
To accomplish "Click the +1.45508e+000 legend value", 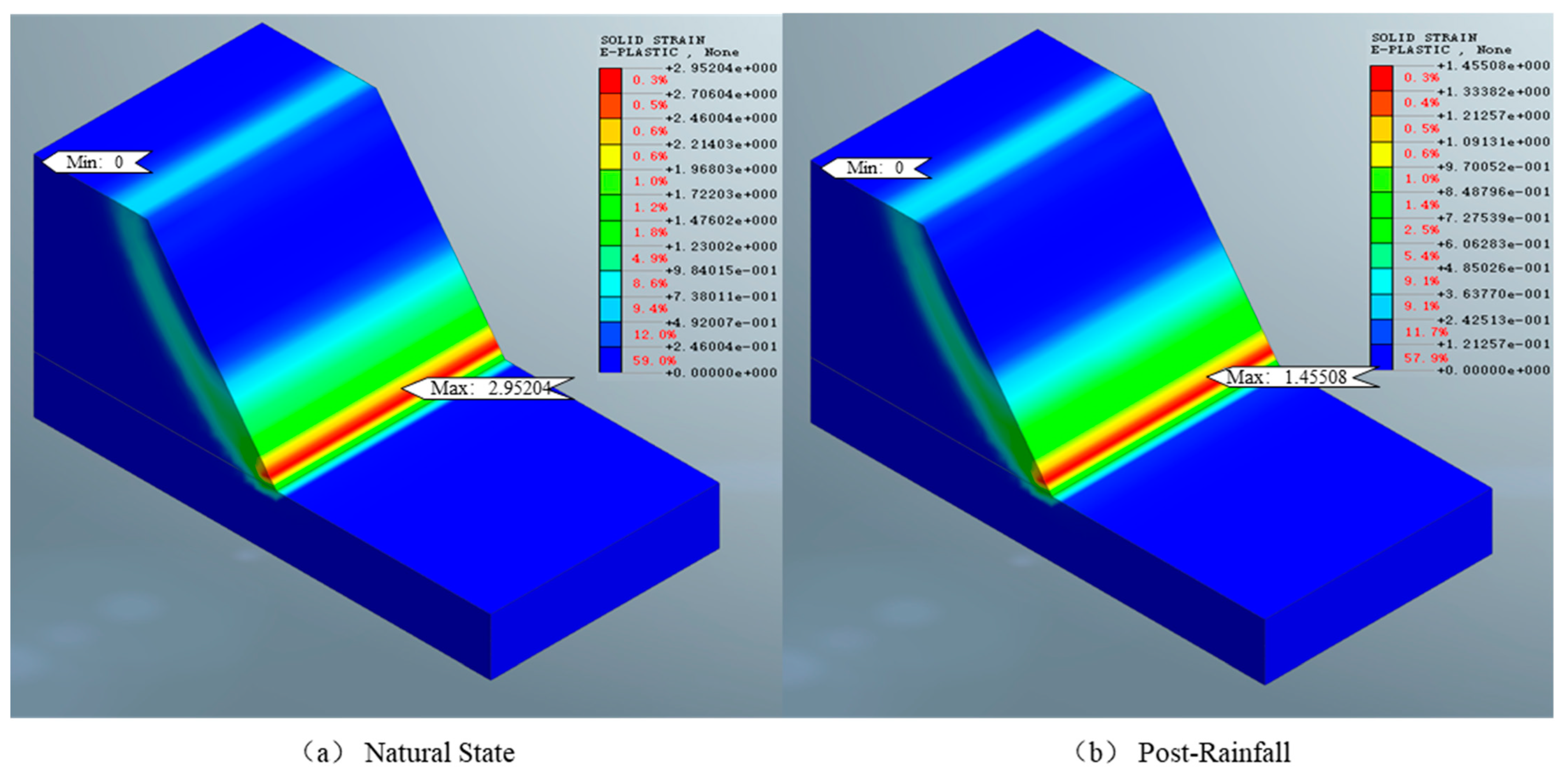I will (x=1493, y=65).
